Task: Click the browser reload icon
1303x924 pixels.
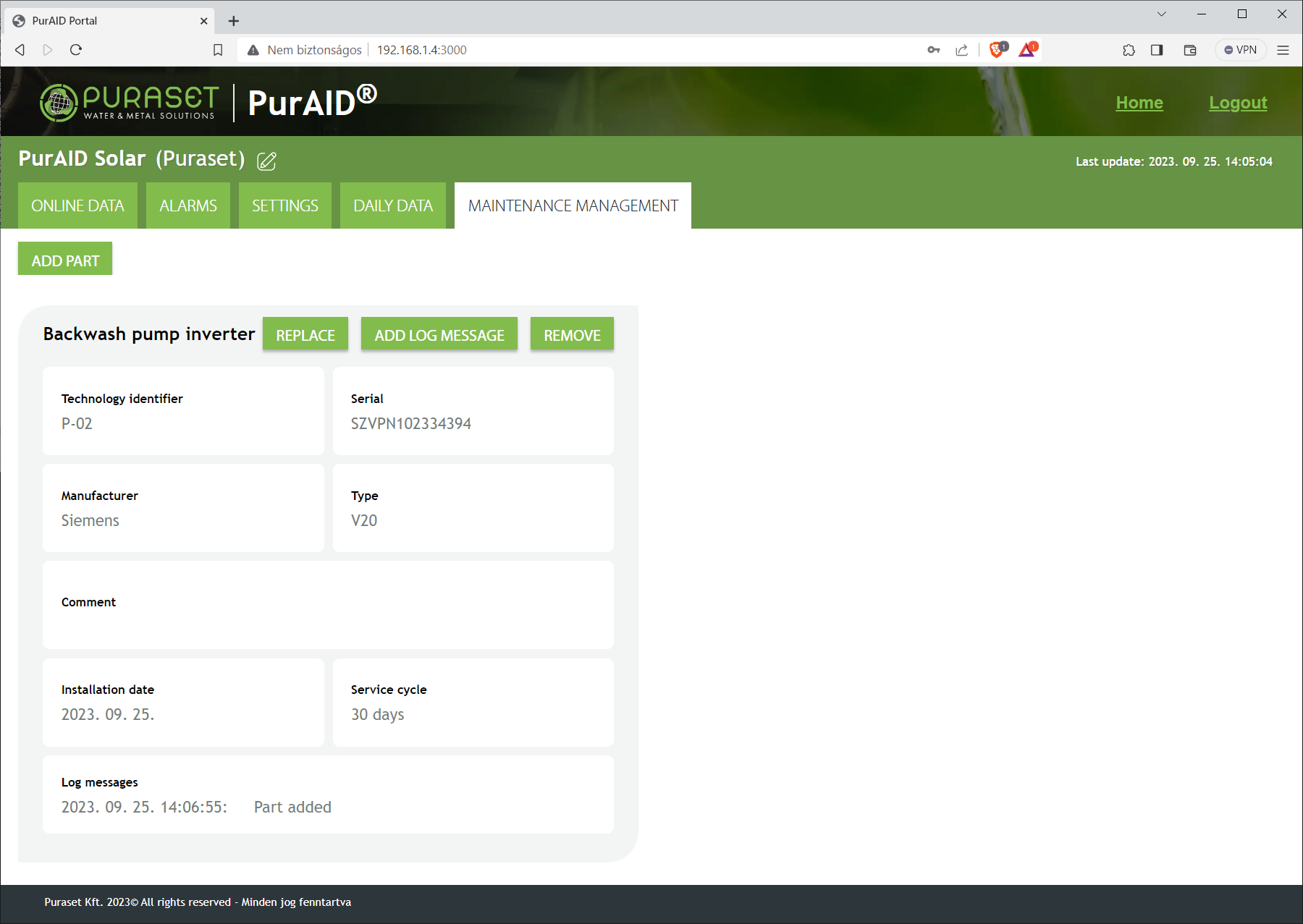Action: coord(76,50)
